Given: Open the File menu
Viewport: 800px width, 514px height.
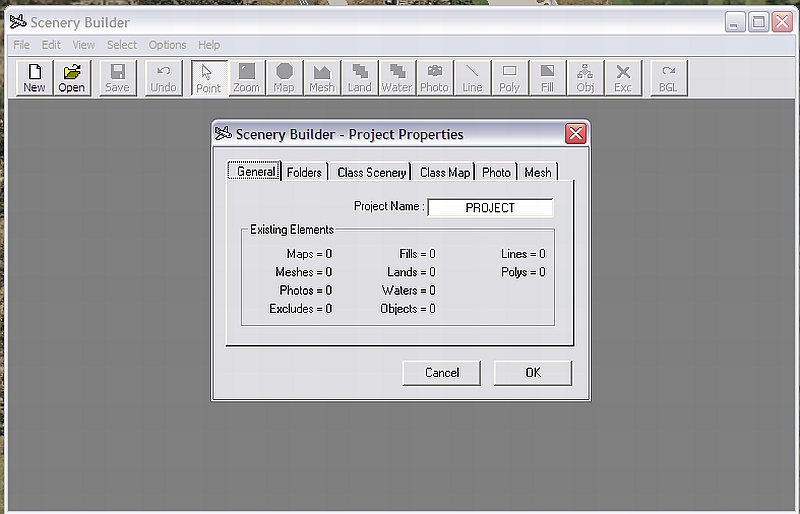Looking at the screenshot, I should pyautogui.click(x=21, y=45).
